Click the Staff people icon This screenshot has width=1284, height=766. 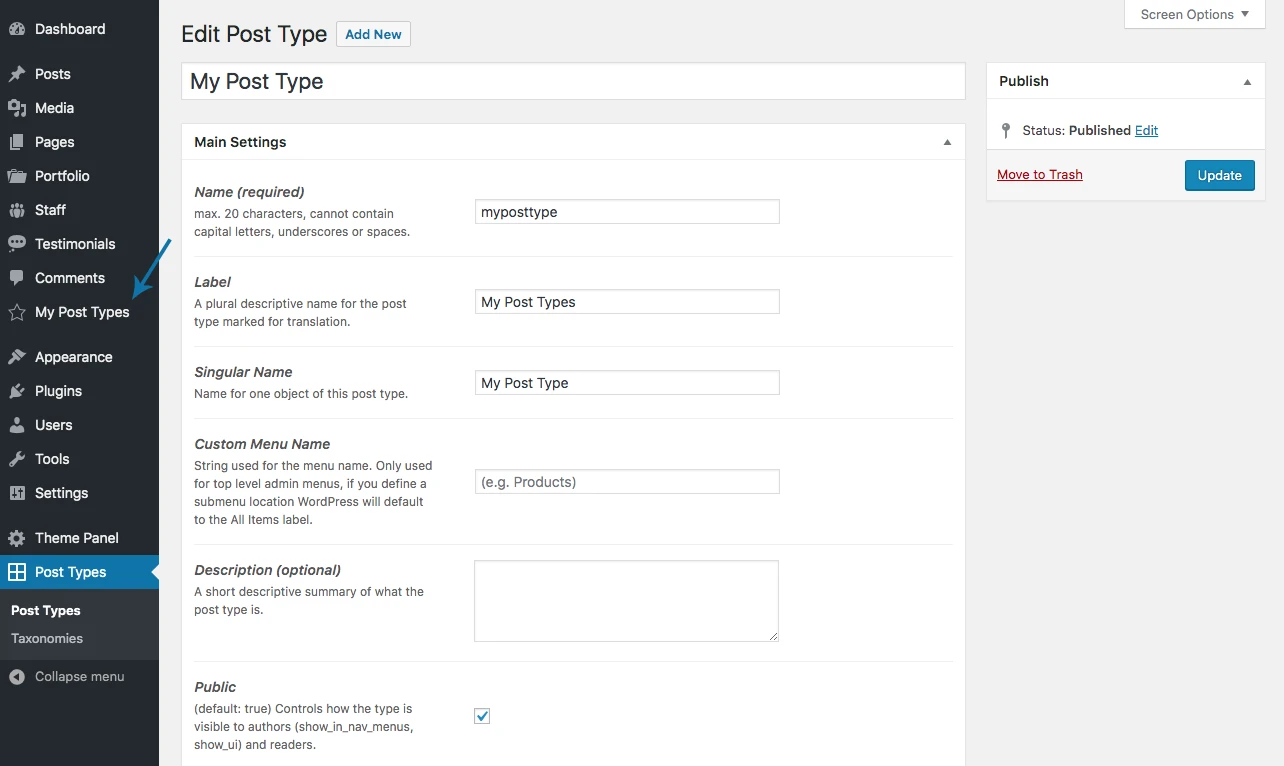point(17,209)
